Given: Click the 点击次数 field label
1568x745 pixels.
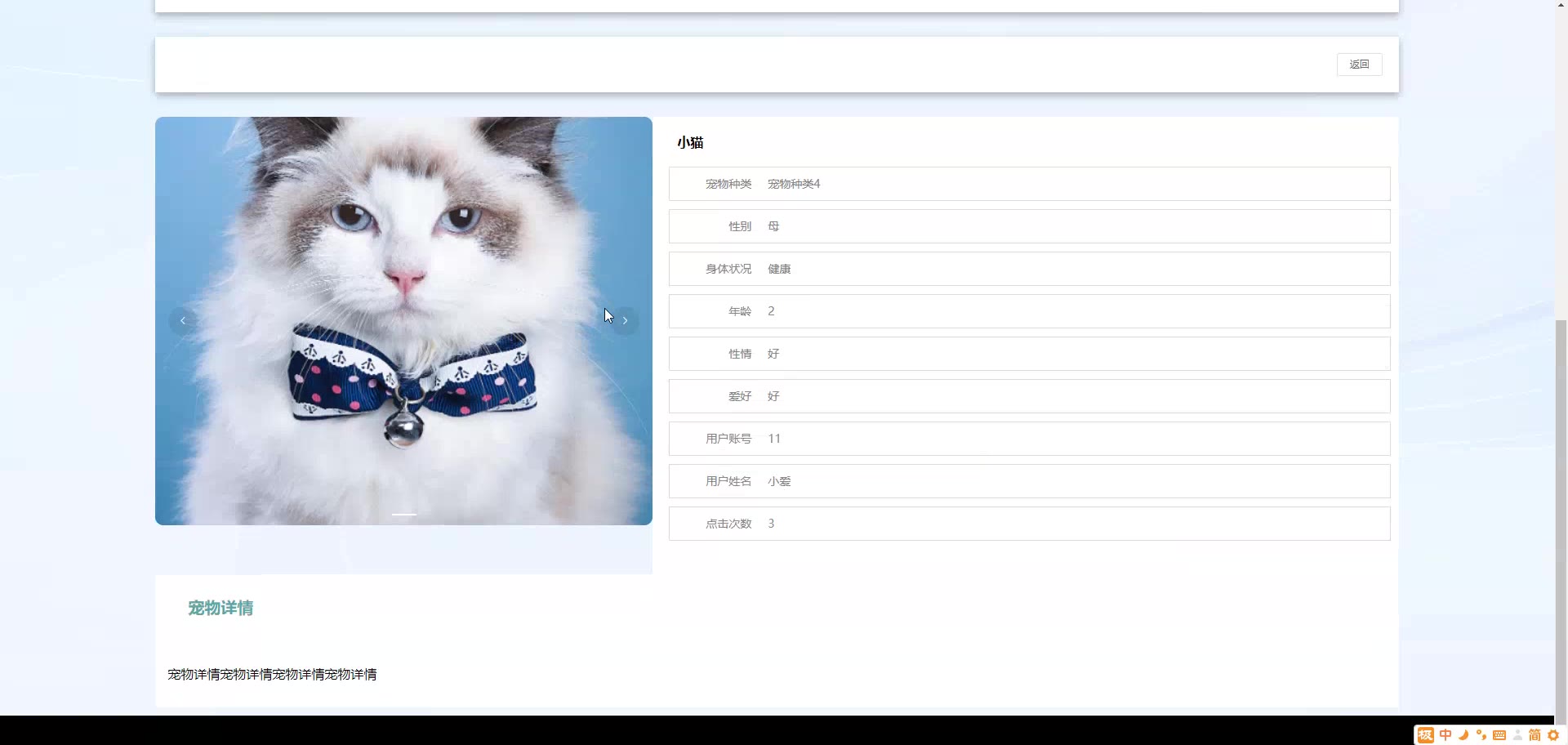Looking at the screenshot, I should (728, 524).
